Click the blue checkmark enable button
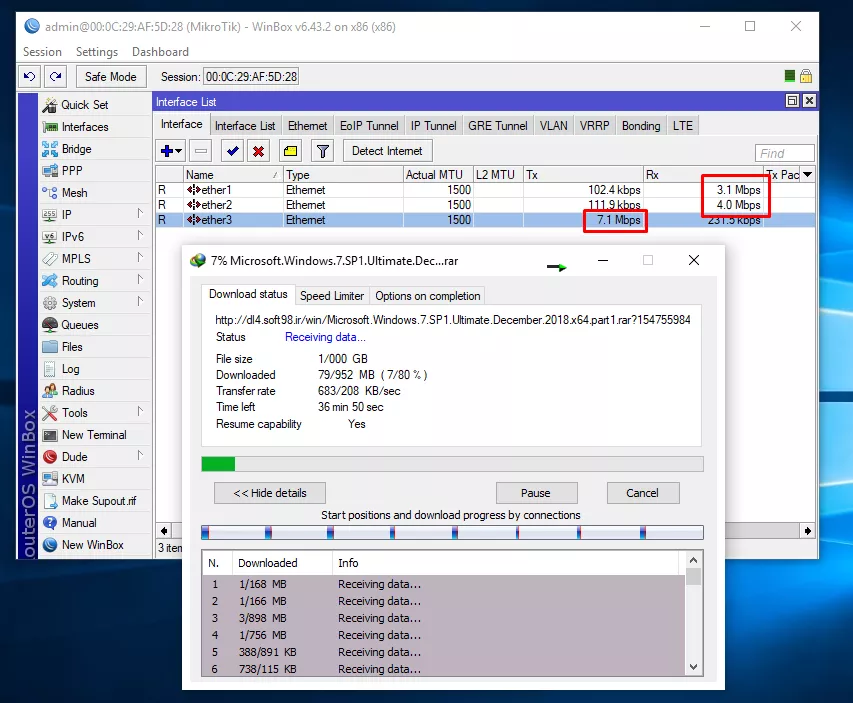Viewport: 853px width, 703px height. (x=232, y=151)
